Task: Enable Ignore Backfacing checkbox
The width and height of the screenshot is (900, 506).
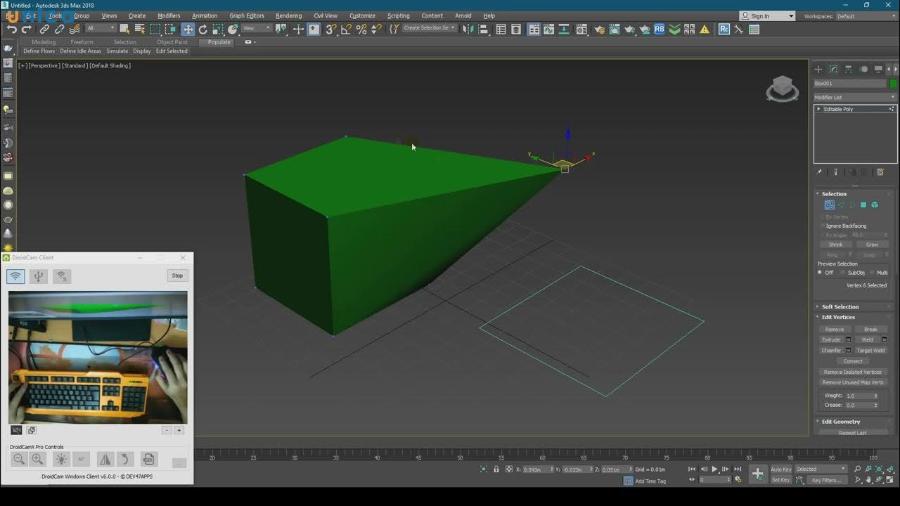Action: point(823,226)
